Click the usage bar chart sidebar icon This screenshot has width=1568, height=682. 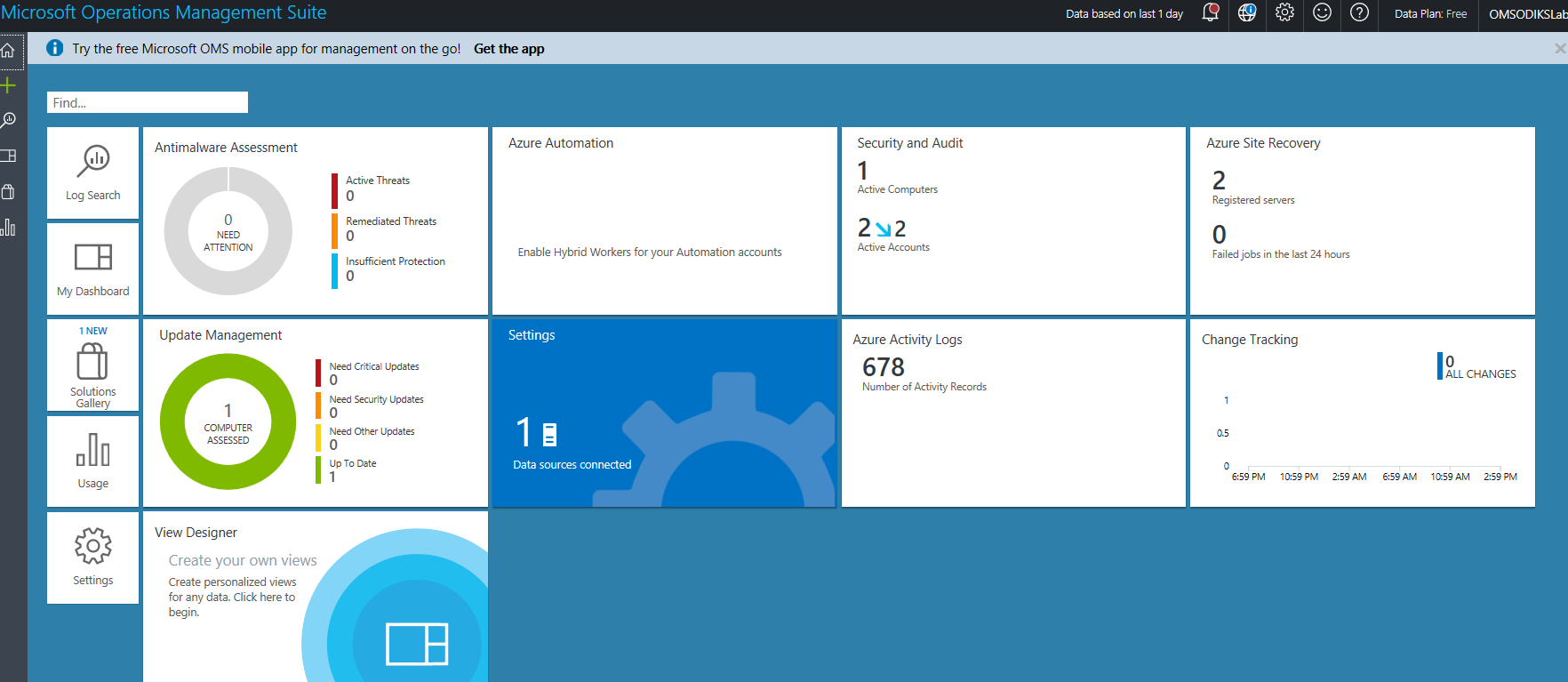coord(8,228)
